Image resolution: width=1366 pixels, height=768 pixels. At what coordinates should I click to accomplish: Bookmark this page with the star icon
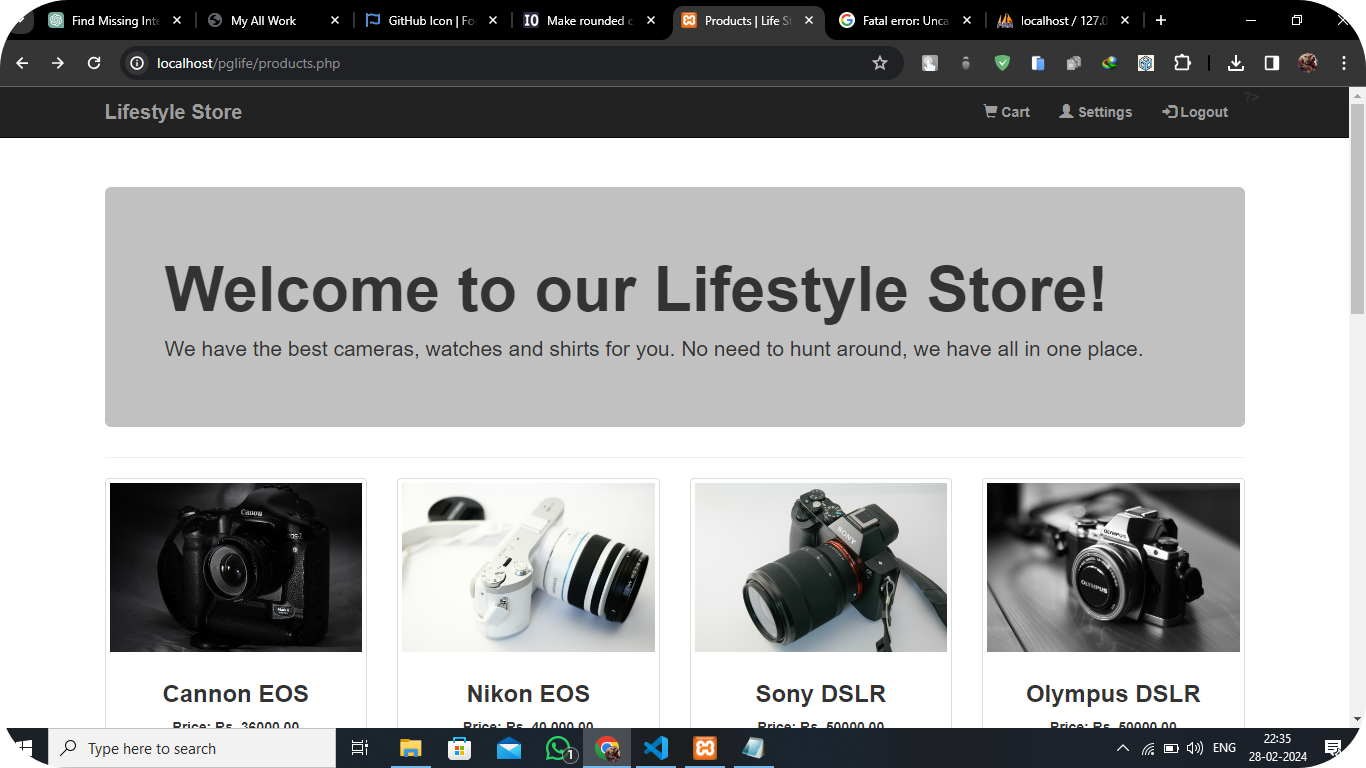pos(880,63)
